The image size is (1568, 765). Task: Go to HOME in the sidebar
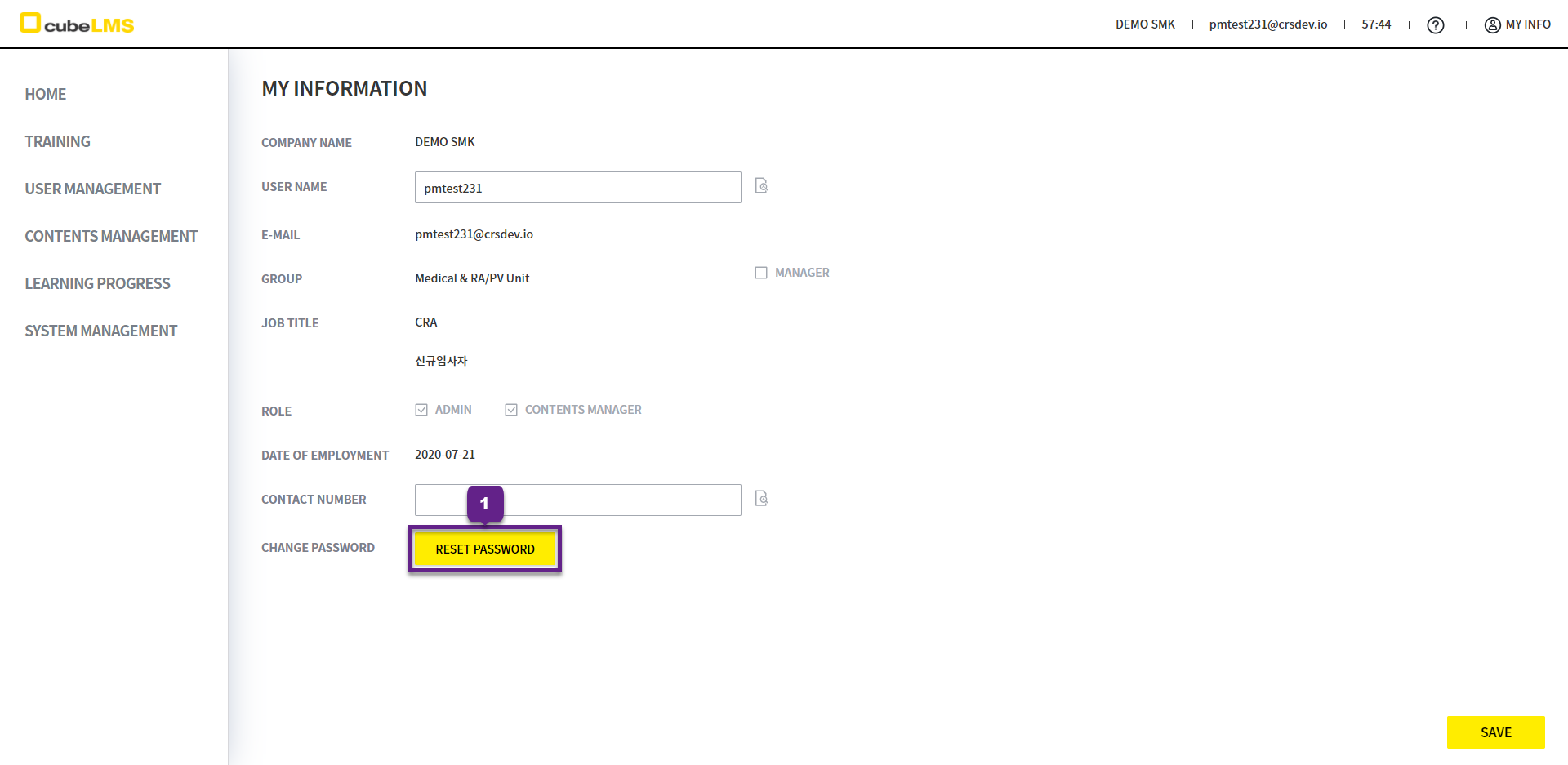[46, 94]
